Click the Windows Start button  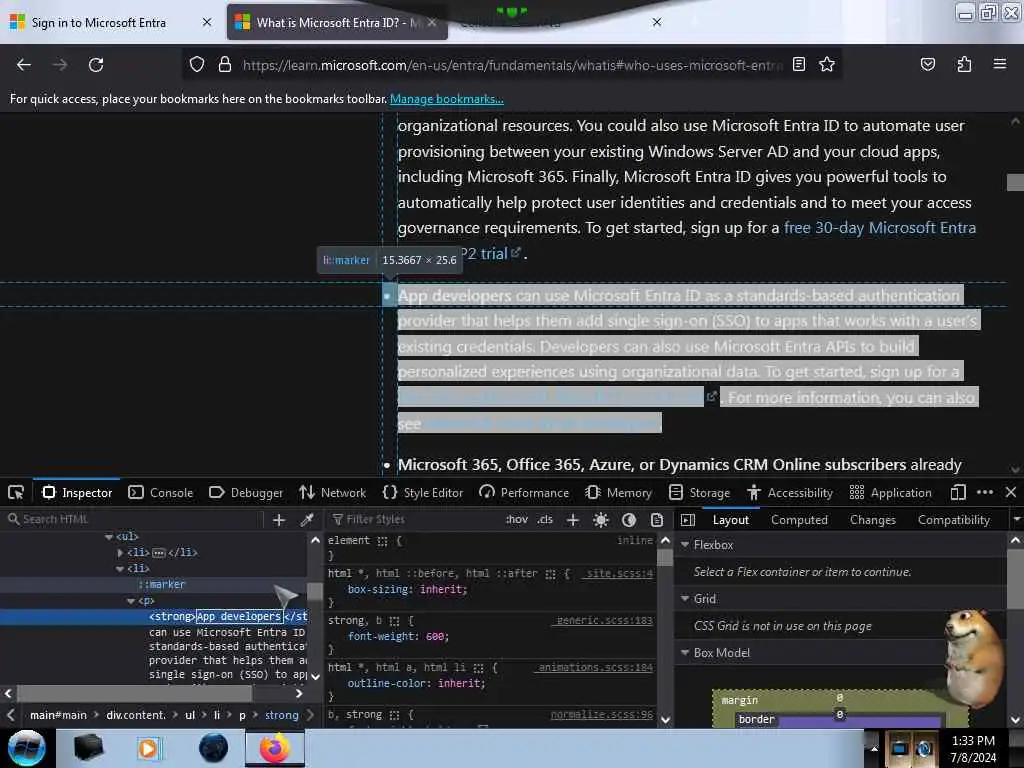pos(25,748)
